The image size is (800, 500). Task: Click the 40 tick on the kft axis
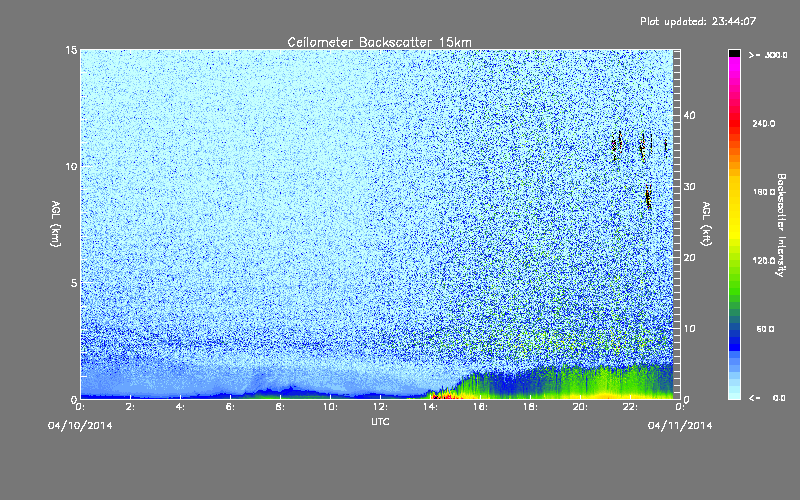pyautogui.click(x=689, y=115)
